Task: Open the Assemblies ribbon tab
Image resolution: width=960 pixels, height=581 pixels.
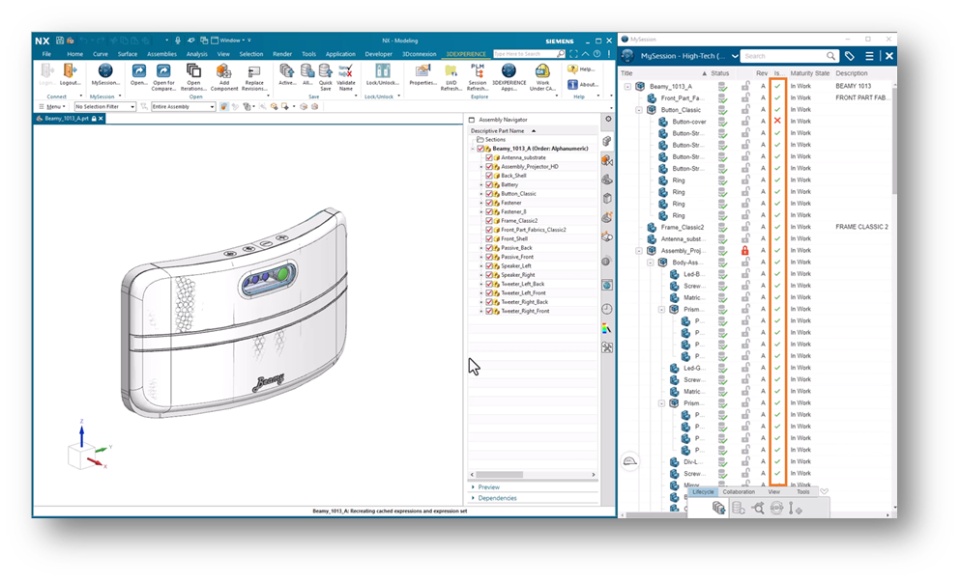Action: pos(162,54)
